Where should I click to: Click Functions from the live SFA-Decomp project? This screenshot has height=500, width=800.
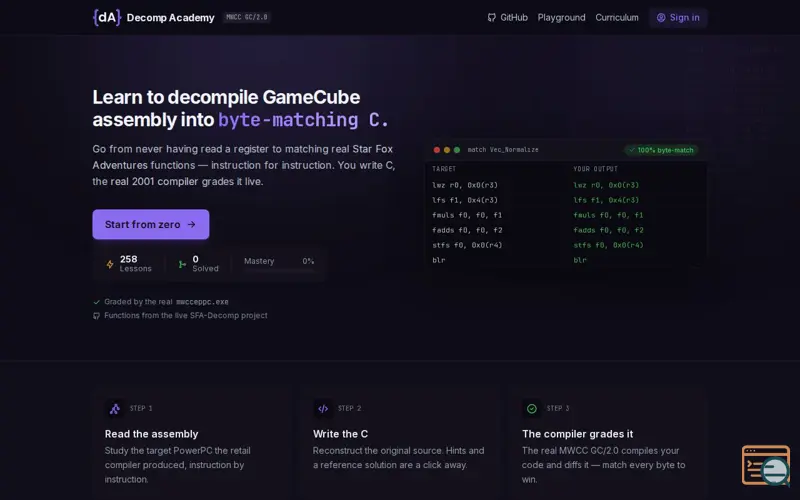tap(186, 316)
